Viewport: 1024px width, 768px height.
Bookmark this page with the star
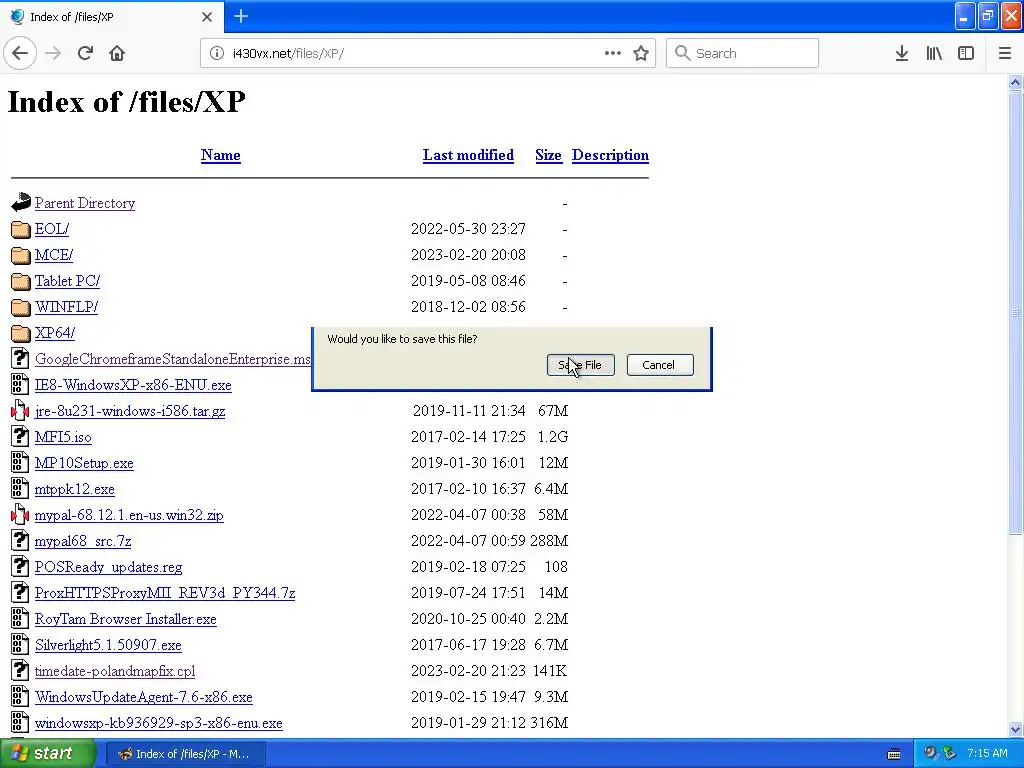[641, 53]
